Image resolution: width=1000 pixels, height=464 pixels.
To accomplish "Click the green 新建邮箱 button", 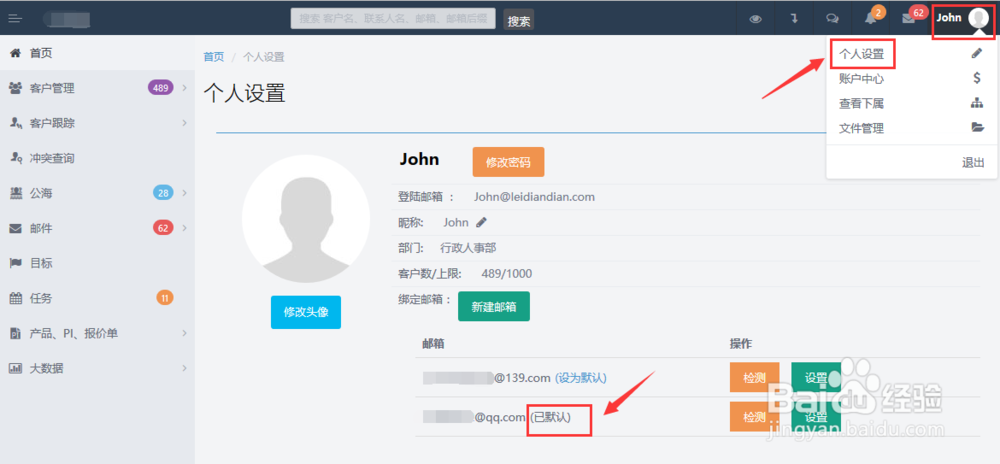I will [494, 307].
